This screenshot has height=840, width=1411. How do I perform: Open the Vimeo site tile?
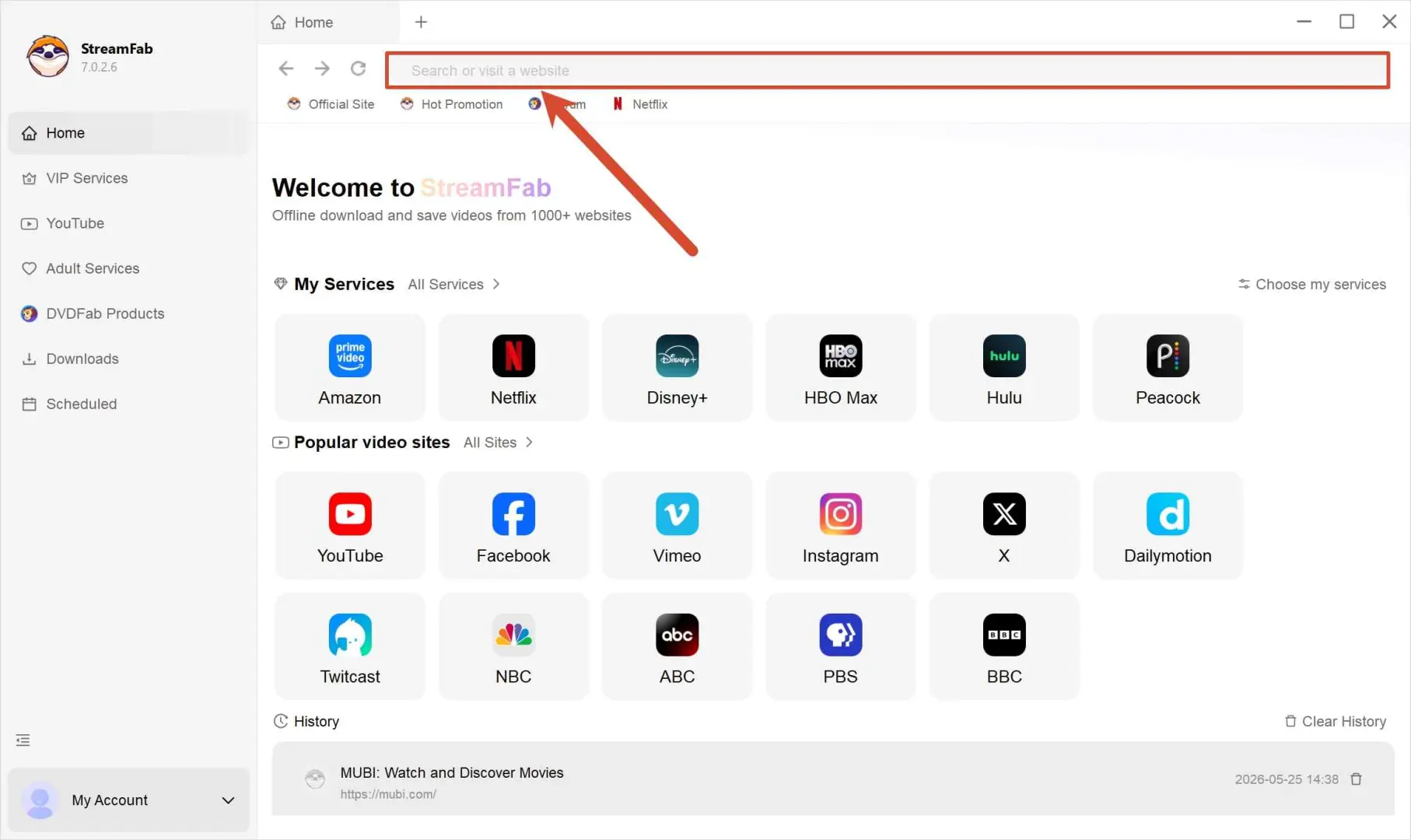677,526
